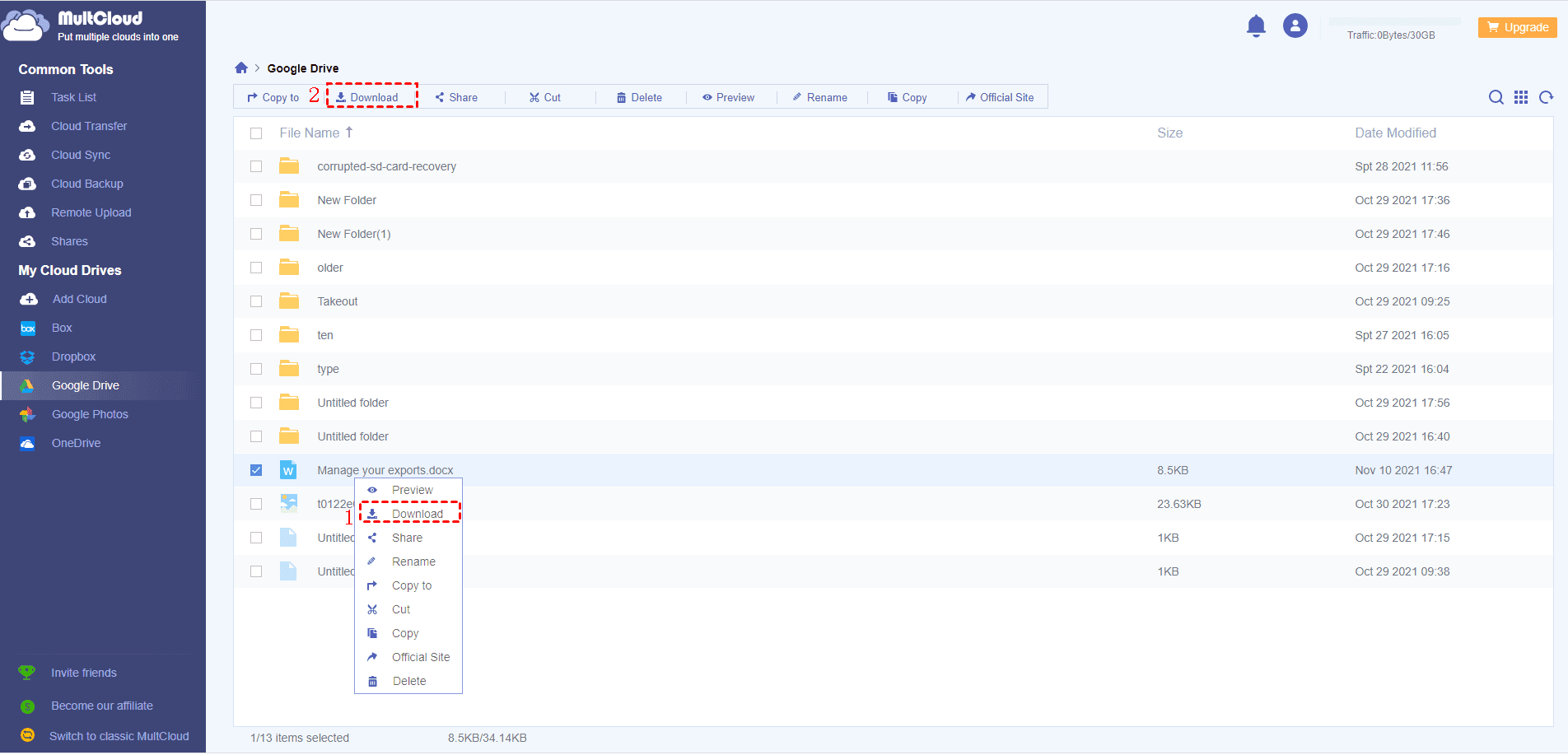Choose Copy to in the context menu
Image resolution: width=1568 pixels, height=755 pixels.
[408, 585]
